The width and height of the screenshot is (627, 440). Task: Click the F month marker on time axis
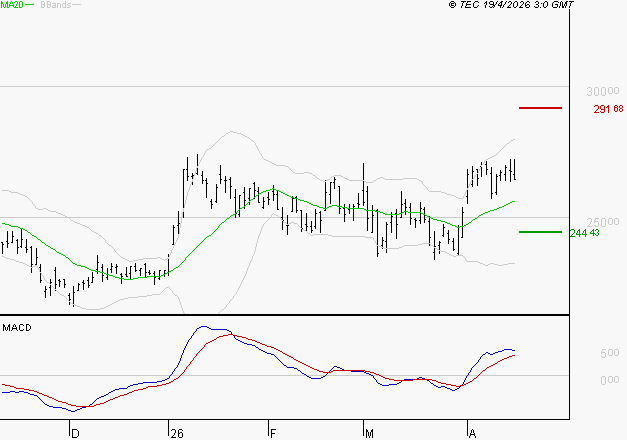[273, 433]
